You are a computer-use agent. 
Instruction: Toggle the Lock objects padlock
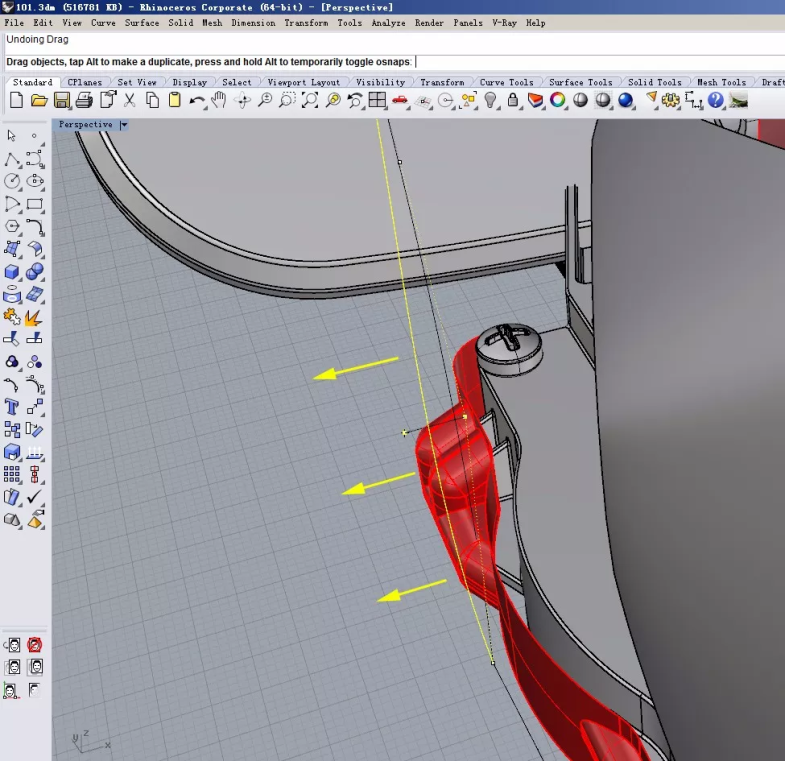pyautogui.click(x=513, y=100)
